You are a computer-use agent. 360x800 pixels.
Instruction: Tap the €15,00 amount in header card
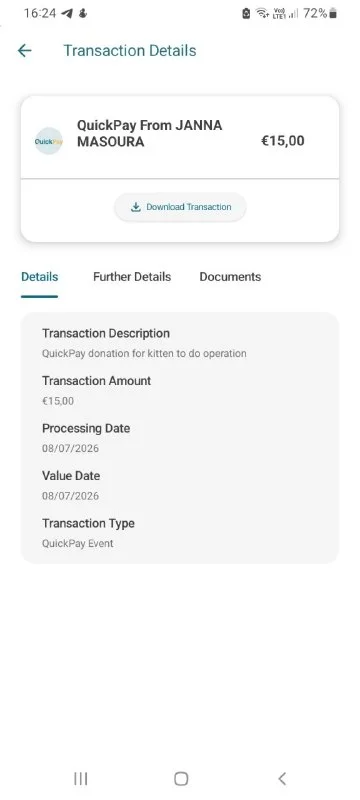pyautogui.click(x=283, y=141)
